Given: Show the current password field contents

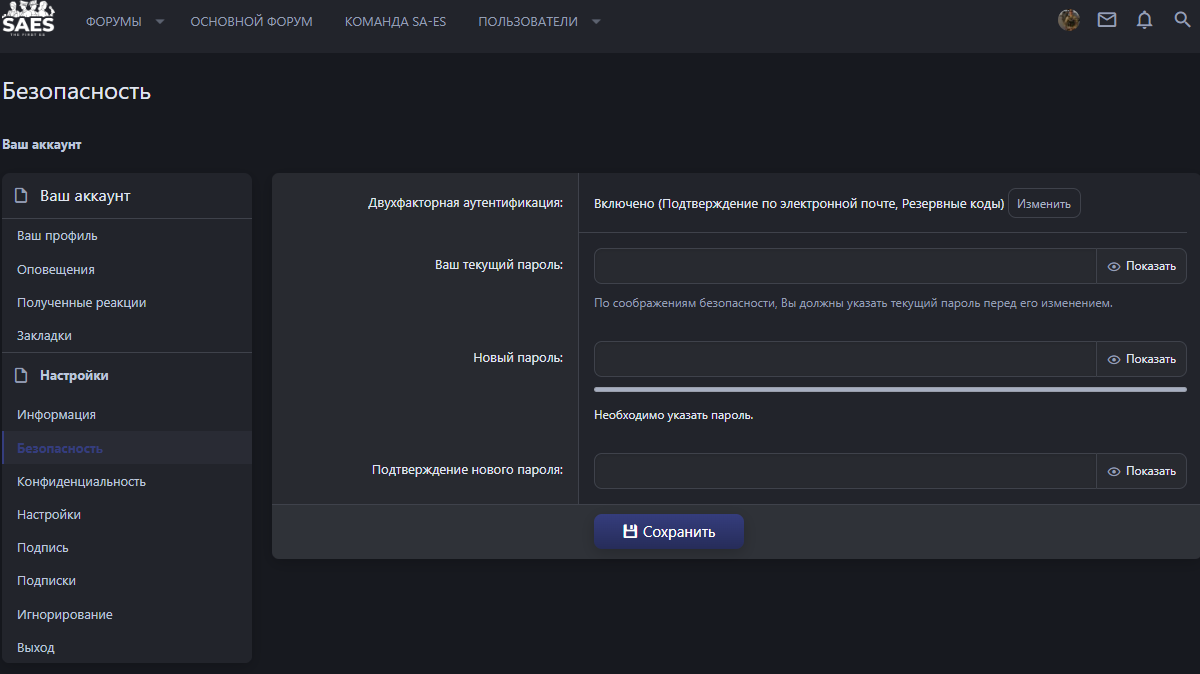Looking at the screenshot, I should pos(1142,266).
